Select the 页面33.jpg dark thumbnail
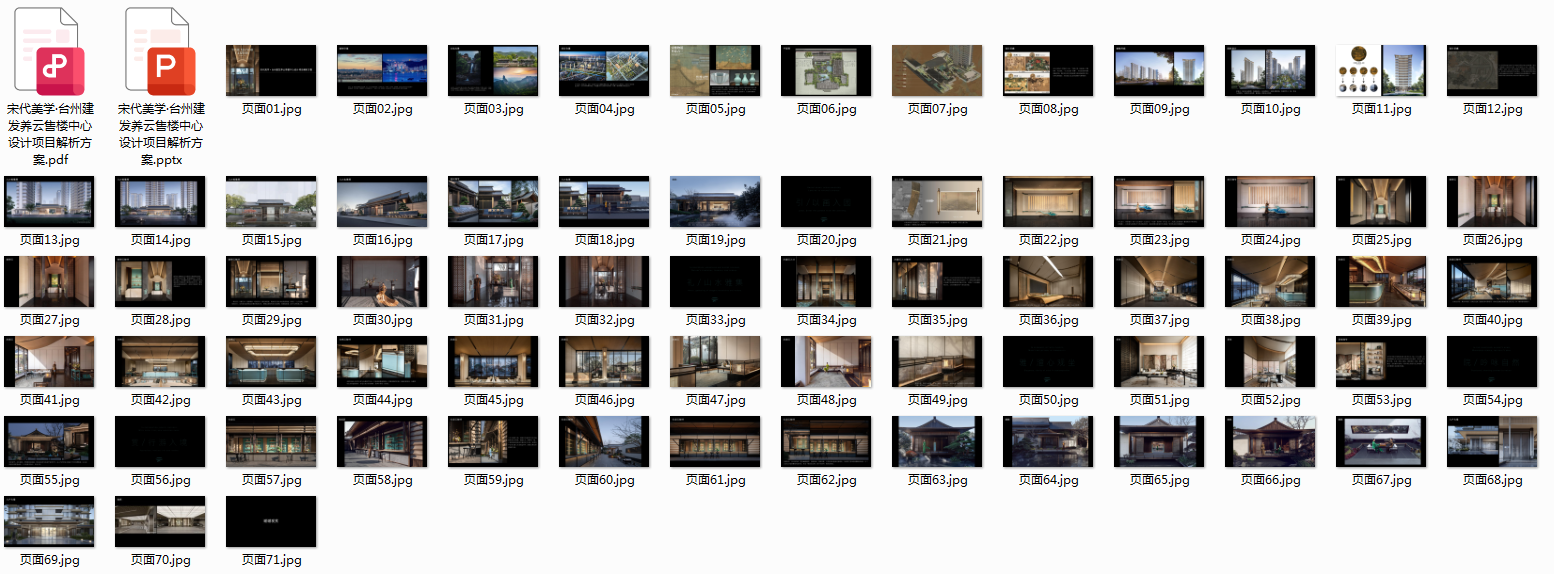1554x574 pixels. (x=715, y=281)
